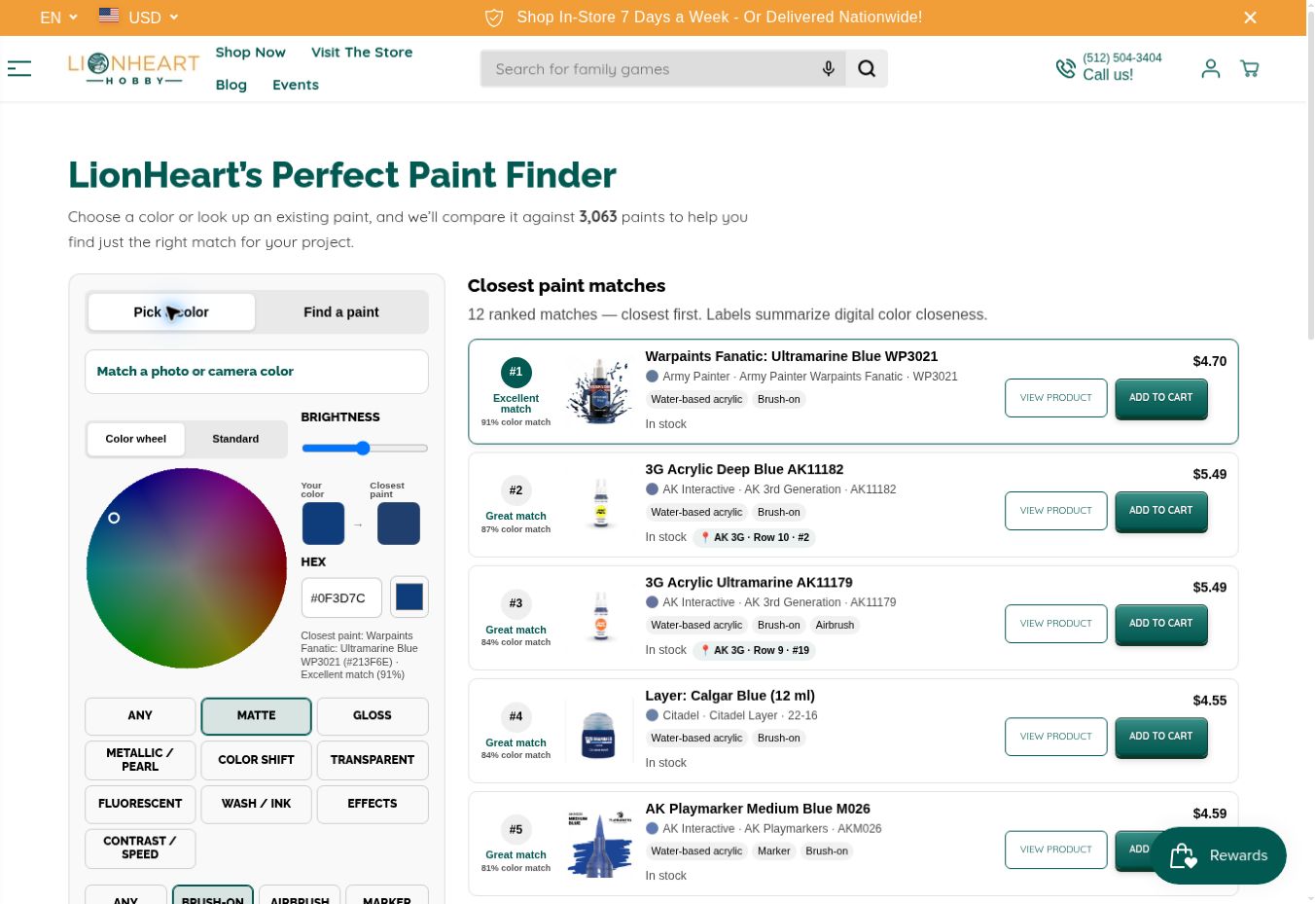Add Warpaints Ultramarine Blue to cart
The image size is (1316, 904).
[x=1160, y=398]
